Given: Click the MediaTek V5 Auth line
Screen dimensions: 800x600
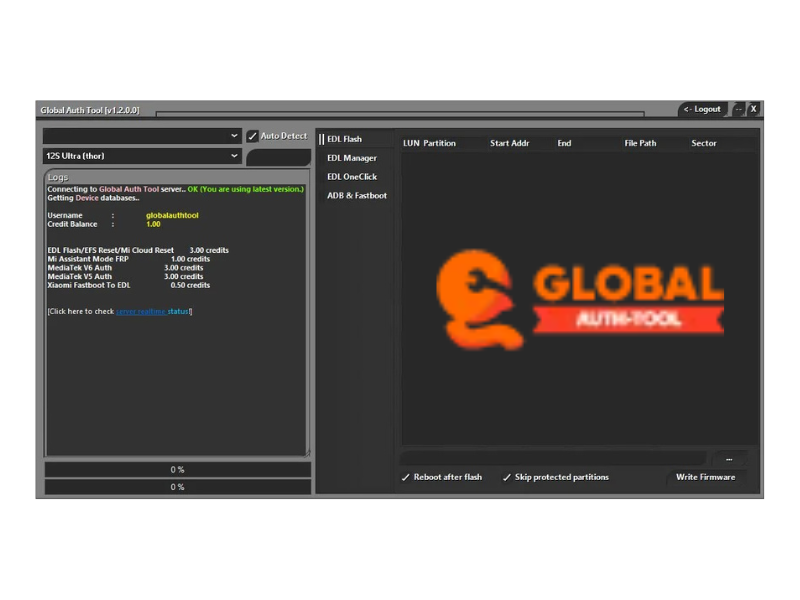Looking at the screenshot, I should pyautogui.click(x=125, y=277).
